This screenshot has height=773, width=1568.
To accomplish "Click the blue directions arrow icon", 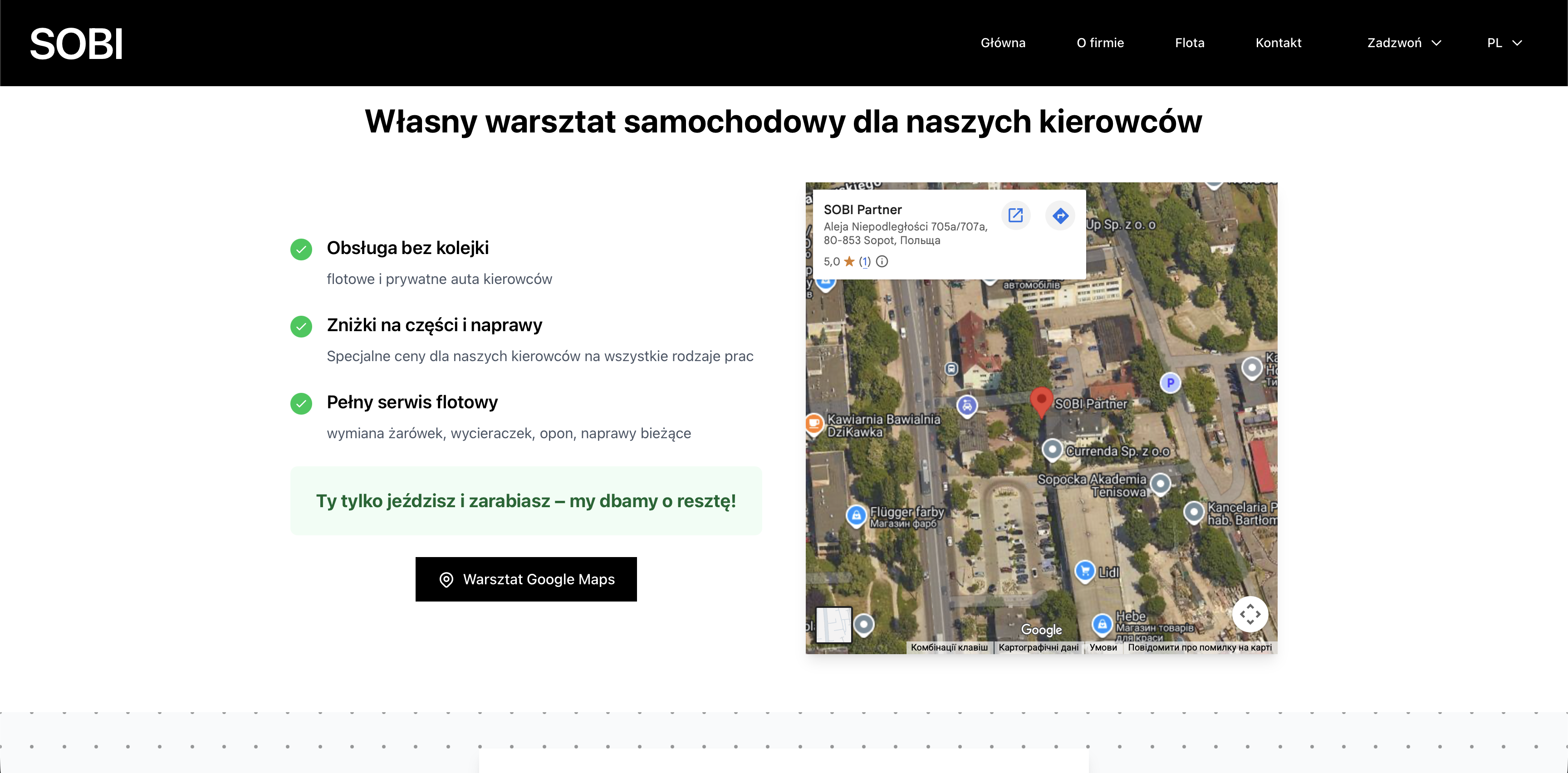I will (x=1060, y=215).
